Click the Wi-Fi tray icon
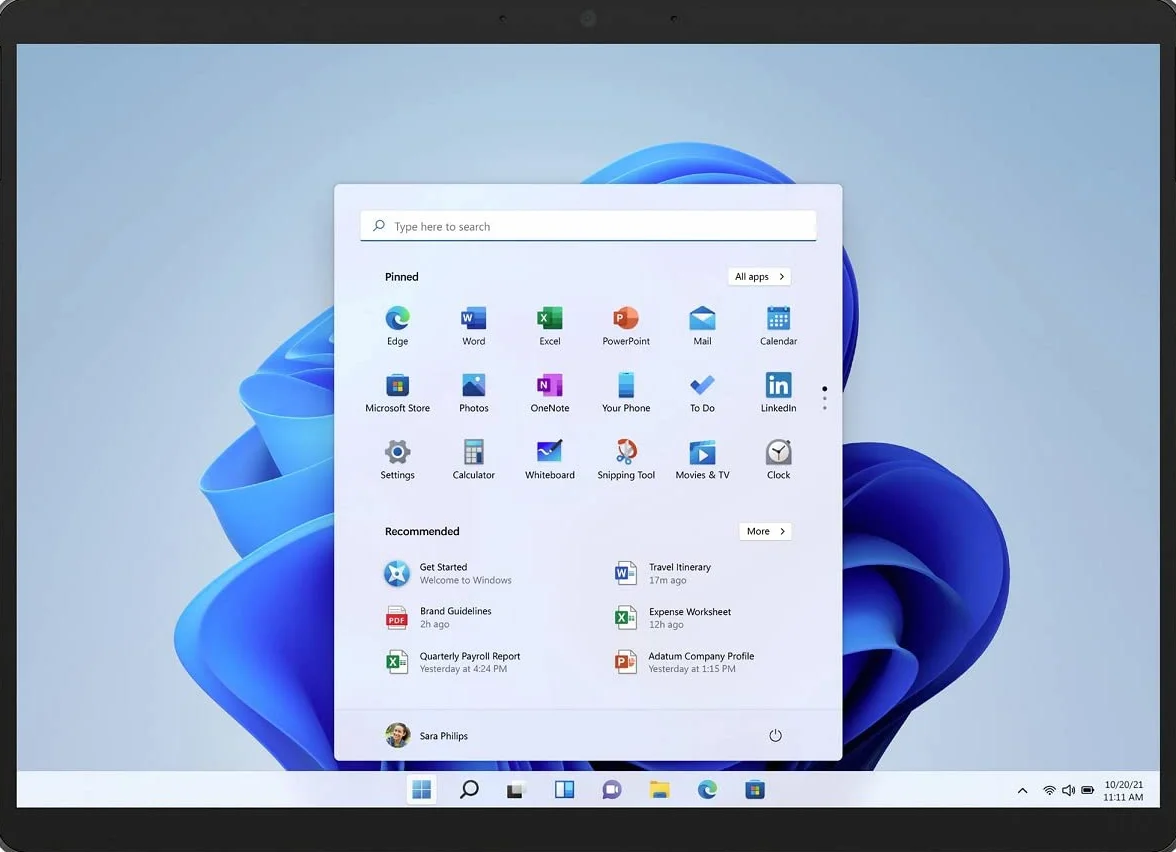Screen dimensions: 1176x852 tap(1049, 790)
